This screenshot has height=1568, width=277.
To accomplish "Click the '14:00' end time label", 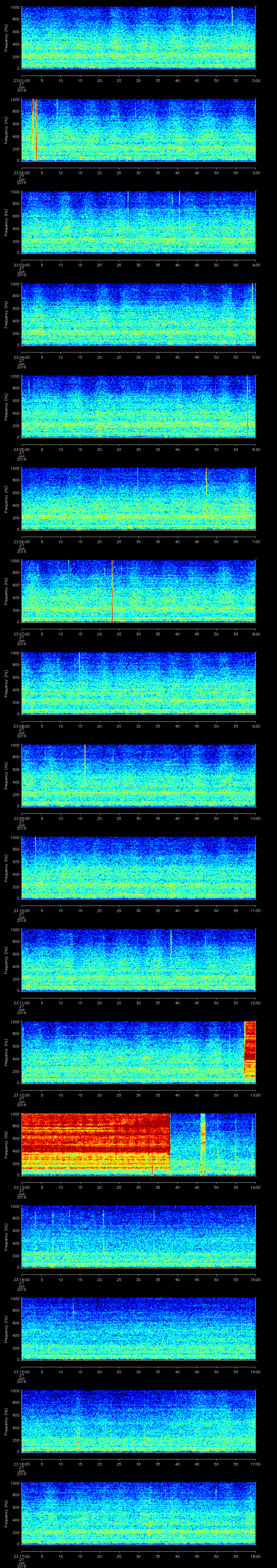I will pos(255,1187).
